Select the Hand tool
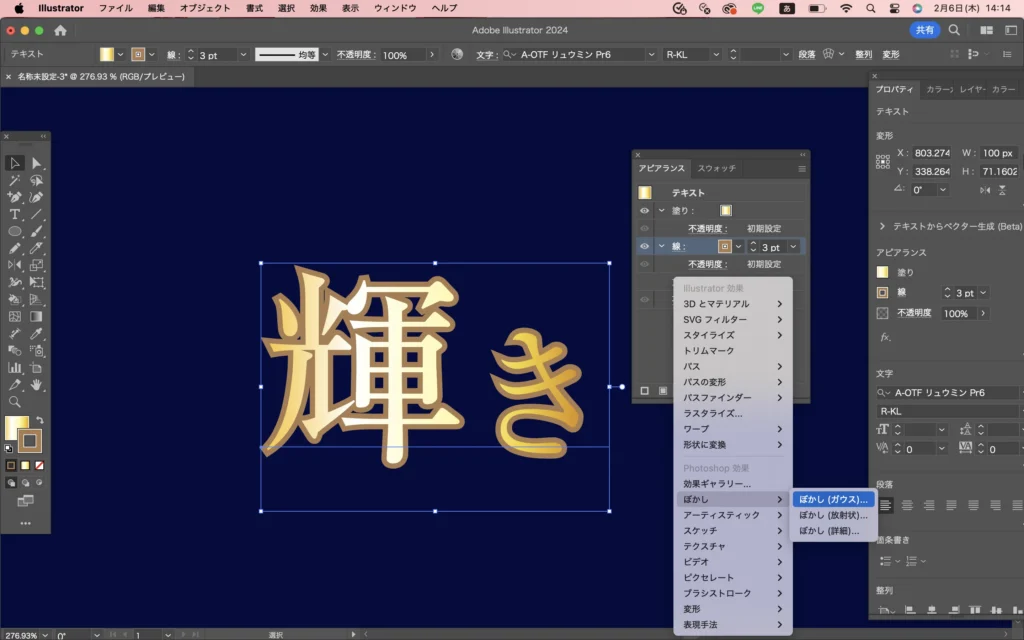This screenshot has width=1024, height=640. 37,384
